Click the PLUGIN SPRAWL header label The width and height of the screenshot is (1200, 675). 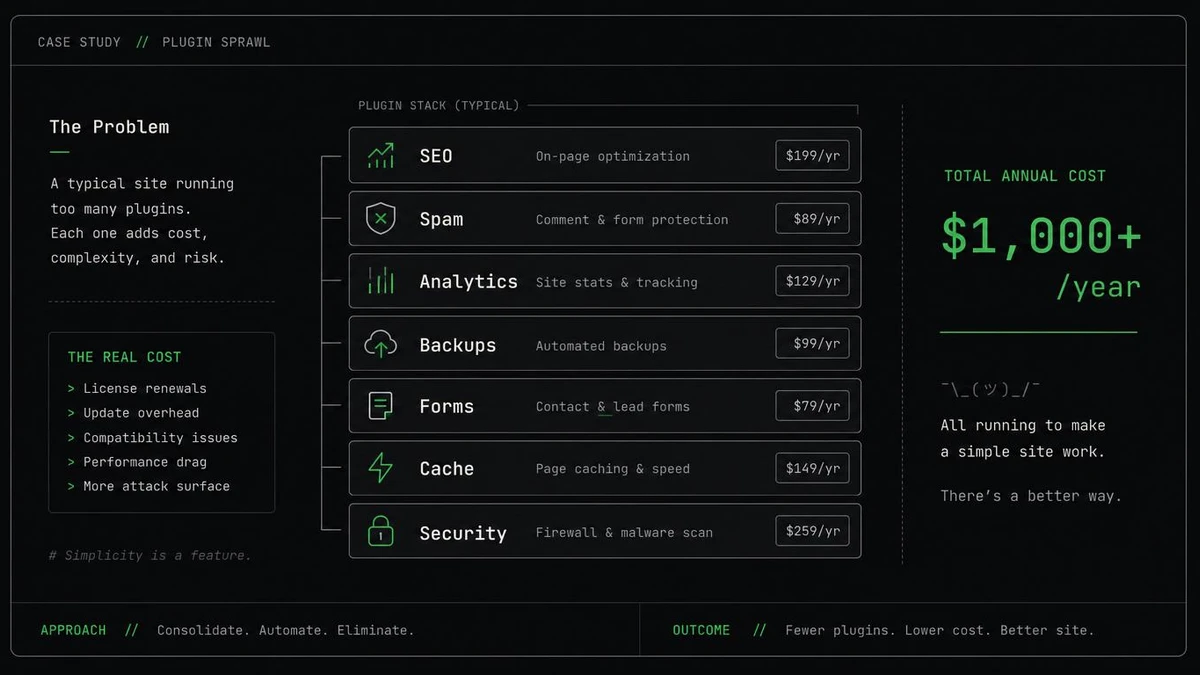point(216,42)
